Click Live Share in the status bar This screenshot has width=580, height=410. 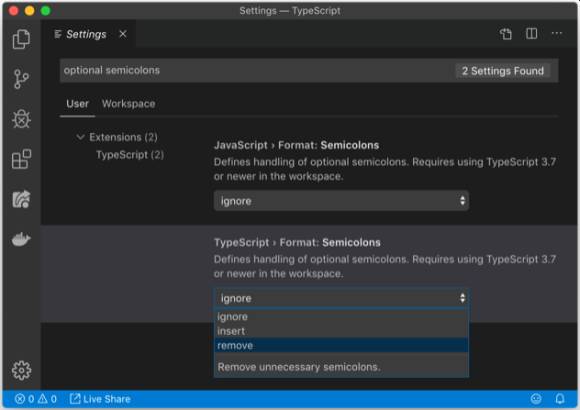[x=100, y=399]
